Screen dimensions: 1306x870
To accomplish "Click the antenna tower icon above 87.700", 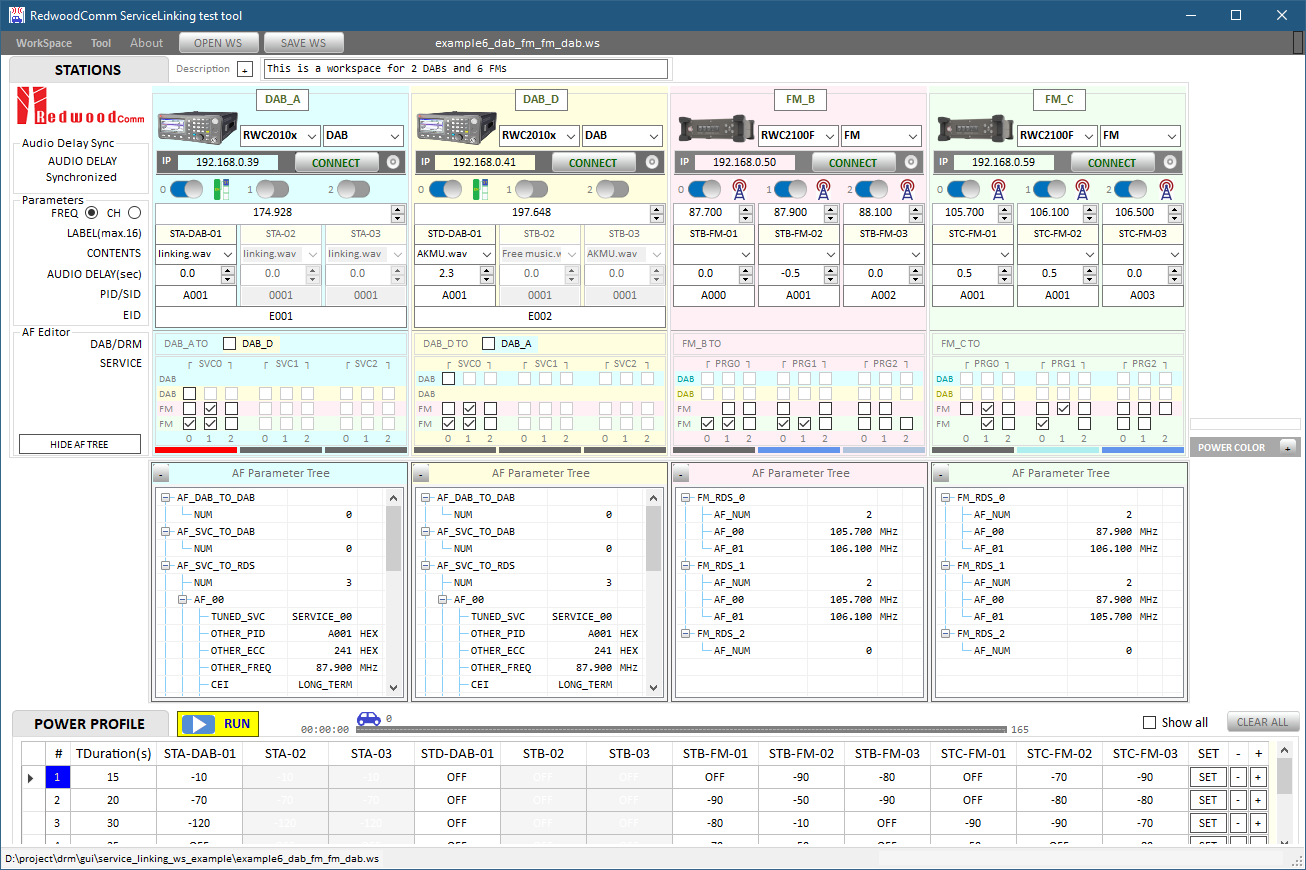I will pos(740,189).
